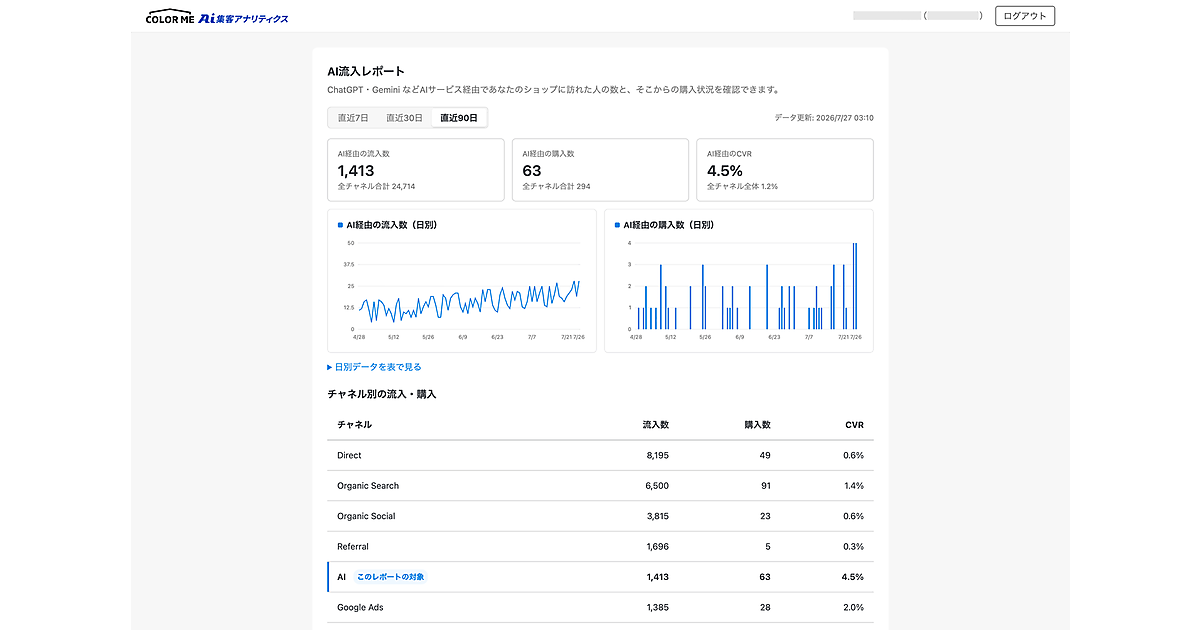The height and width of the screenshot is (630, 1200).
Task: Click the AI経由の購入数 card
Action: (600, 170)
